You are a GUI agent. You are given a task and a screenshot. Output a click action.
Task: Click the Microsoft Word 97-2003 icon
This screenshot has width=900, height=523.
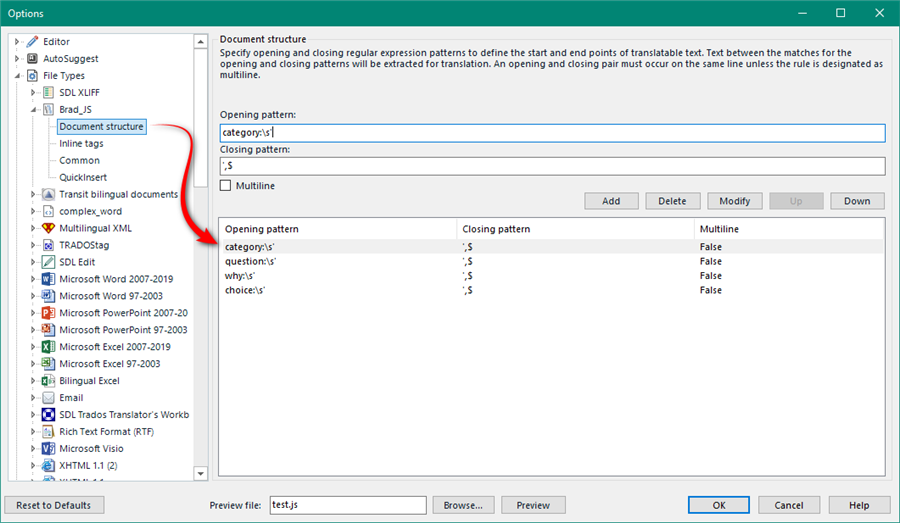click(x=49, y=296)
